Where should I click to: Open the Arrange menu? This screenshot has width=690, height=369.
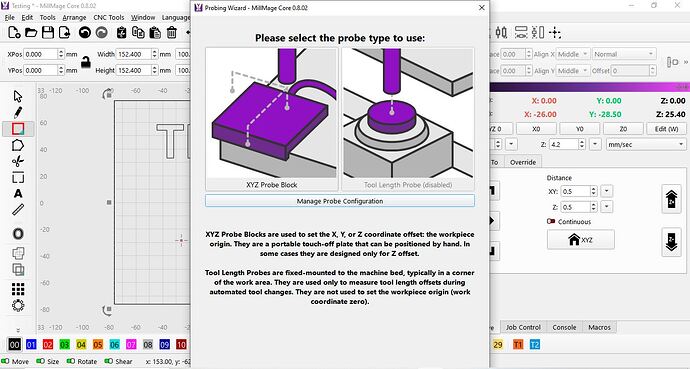74,18
